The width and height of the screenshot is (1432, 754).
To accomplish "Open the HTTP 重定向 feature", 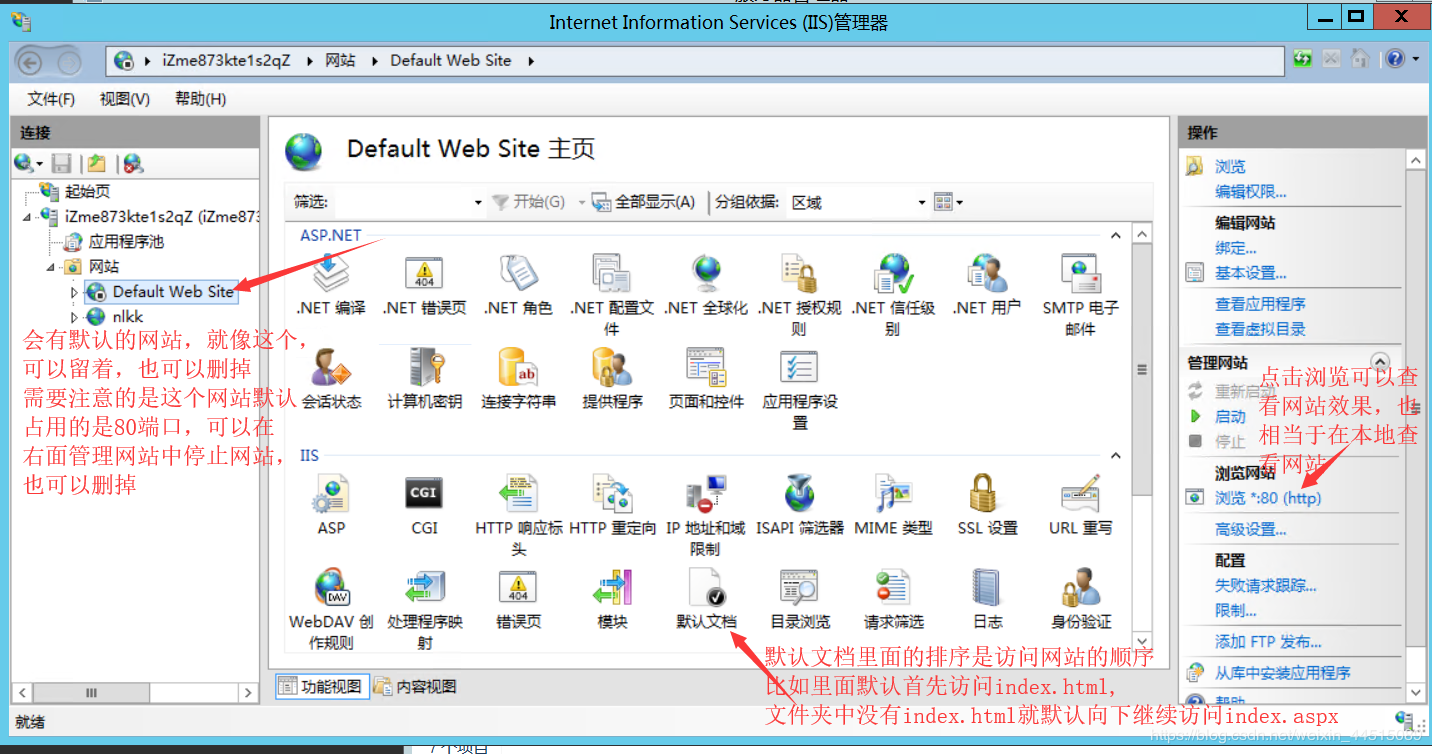I will coord(612,503).
